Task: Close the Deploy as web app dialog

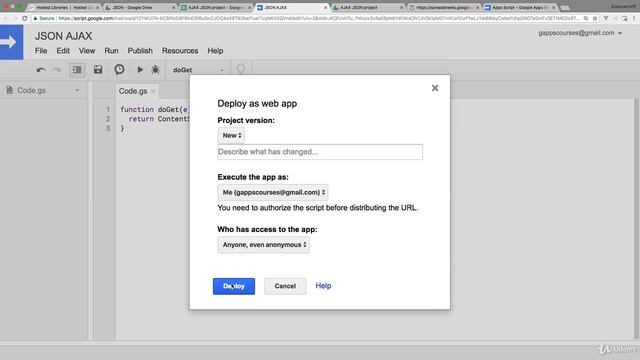Action: pyautogui.click(x=435, y=88)
